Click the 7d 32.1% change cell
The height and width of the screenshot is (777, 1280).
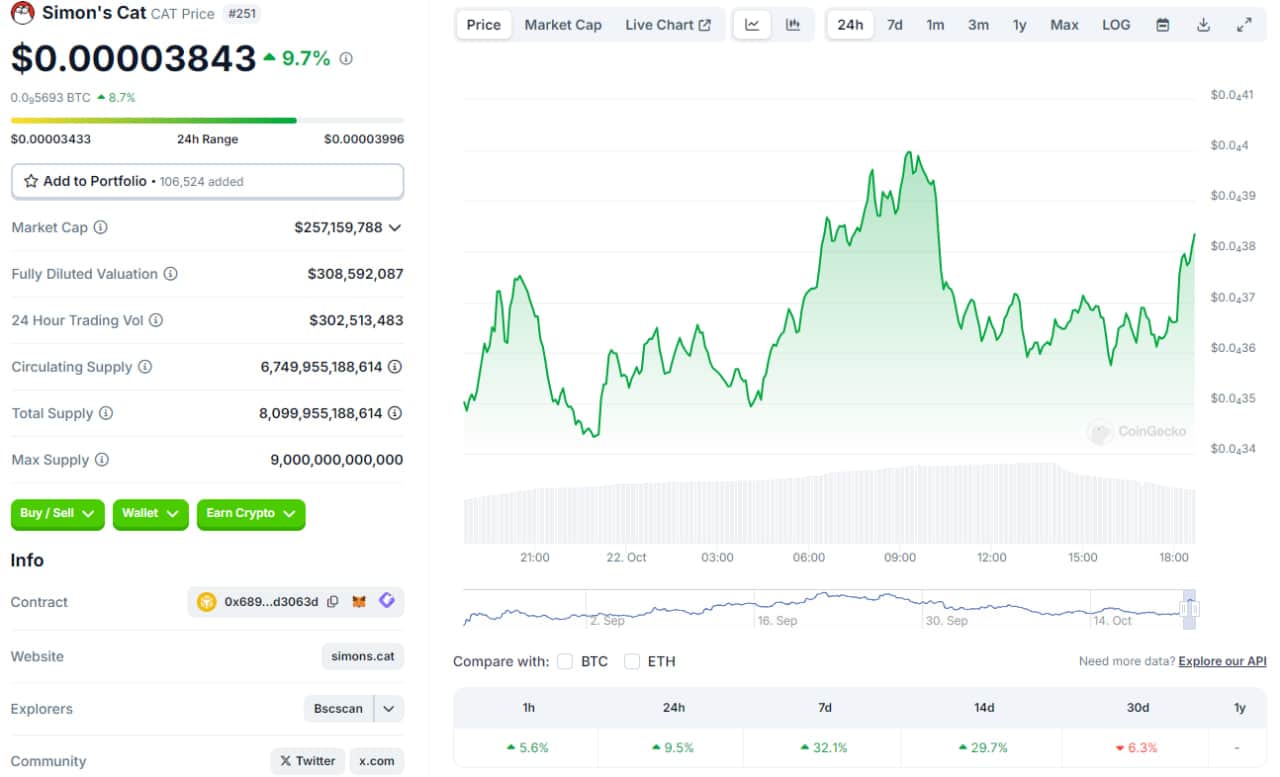(x=824, y=748)
